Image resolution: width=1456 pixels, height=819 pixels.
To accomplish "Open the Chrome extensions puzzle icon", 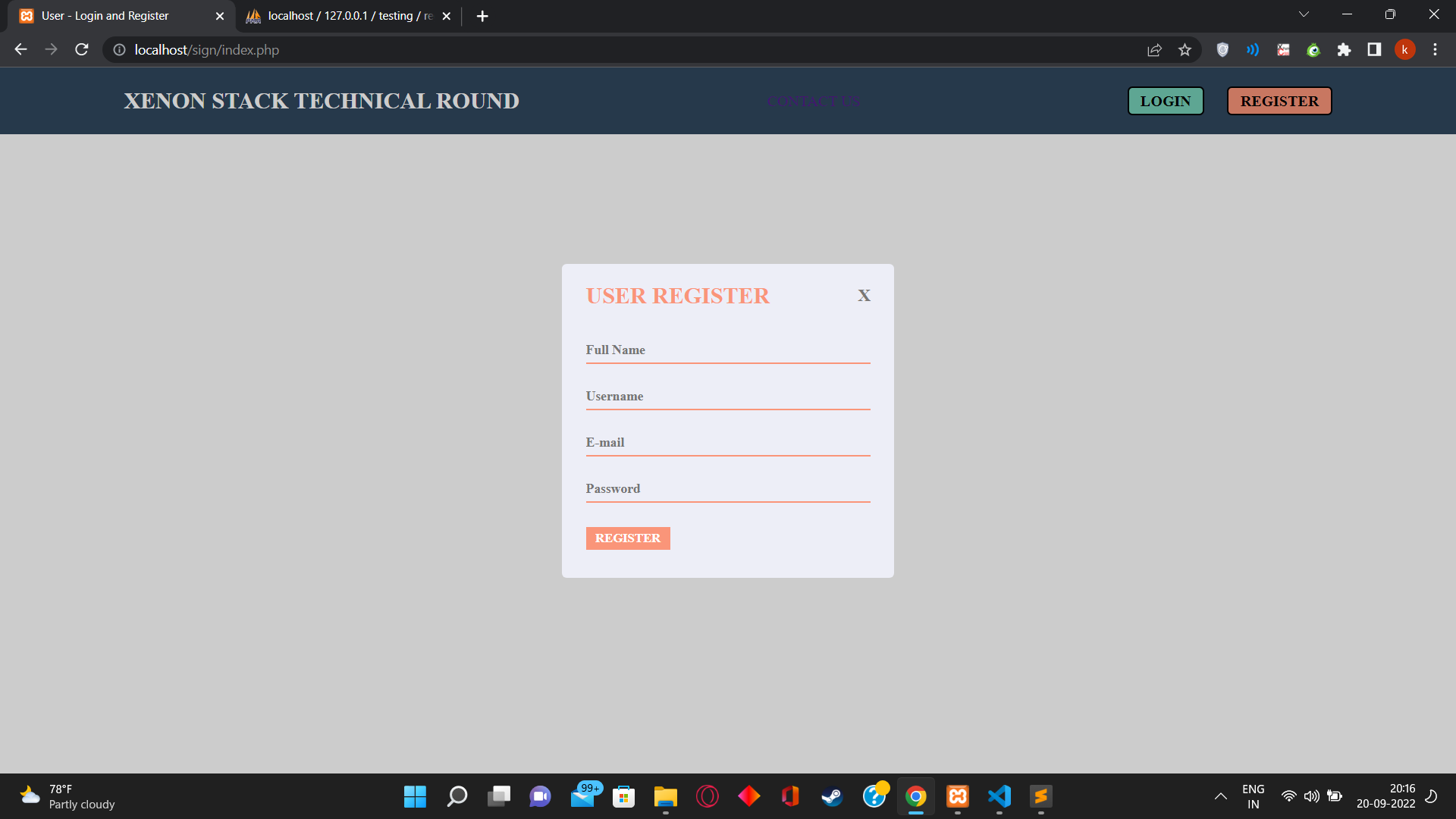I will tap(1344, 50).
